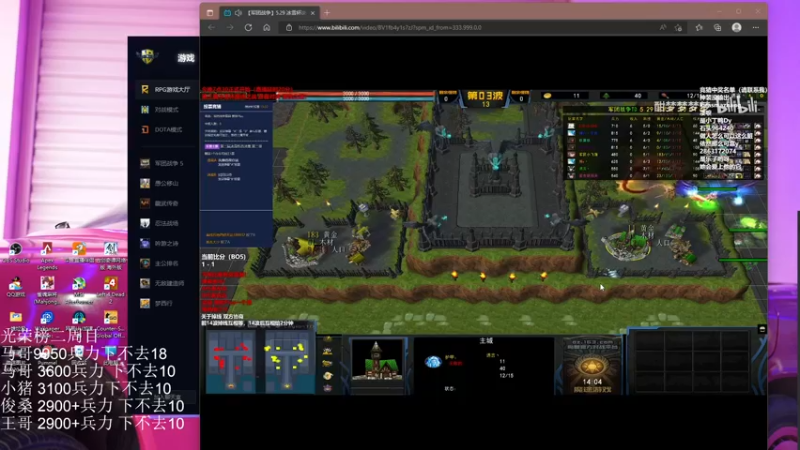This screenshot has width=800, height=450.
Task: Open 主公排名 in the game list
Action: click(167, 263)
